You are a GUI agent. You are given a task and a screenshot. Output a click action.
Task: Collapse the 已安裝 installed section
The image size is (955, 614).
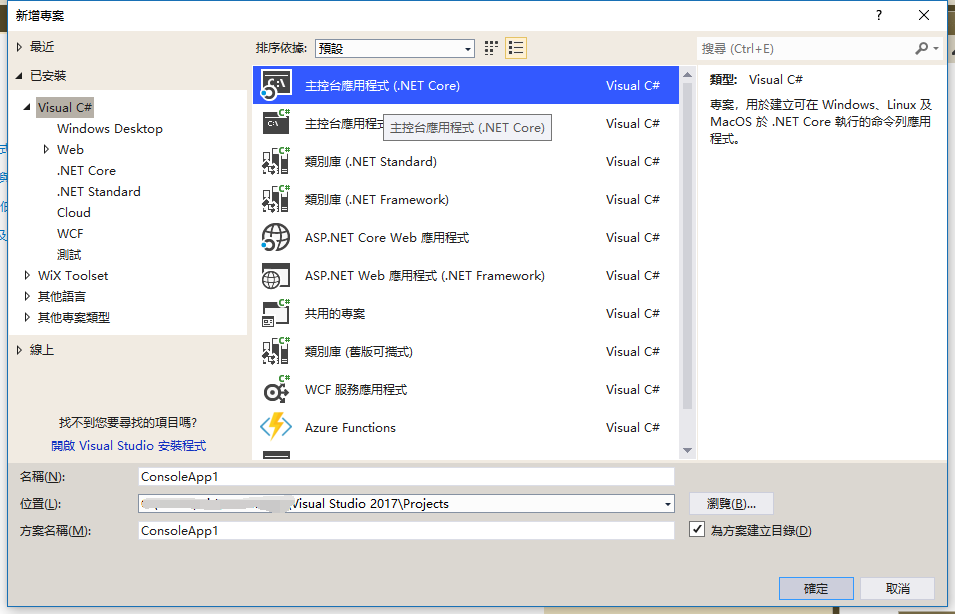18,76
